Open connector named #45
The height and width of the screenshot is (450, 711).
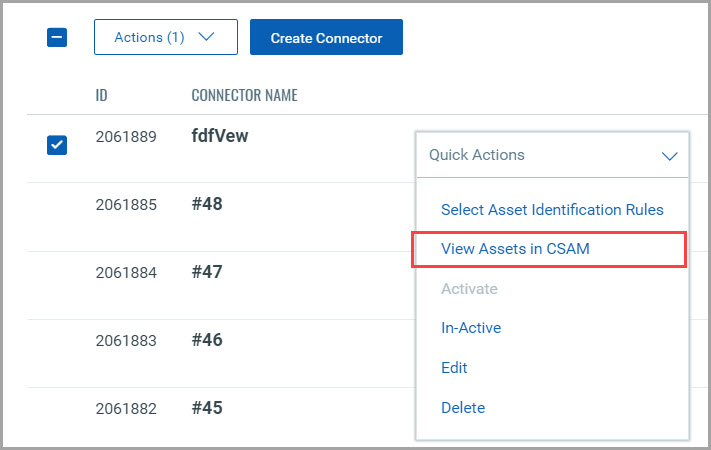click(x=207, y=408)
